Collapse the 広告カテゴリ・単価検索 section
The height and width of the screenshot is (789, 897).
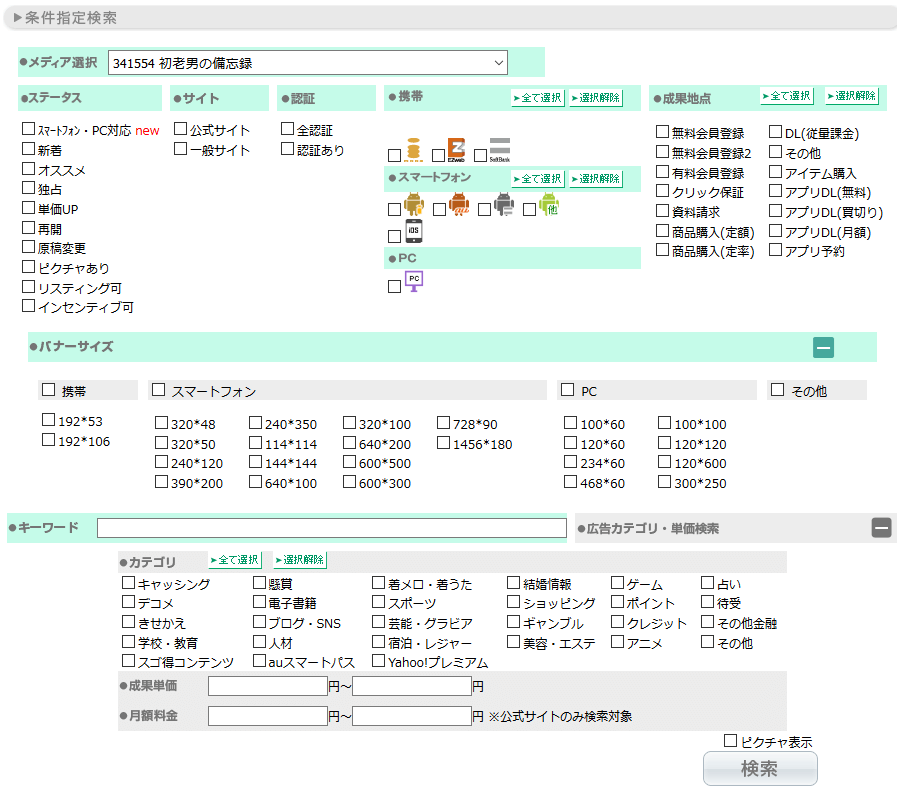pyautogui.click(x=882, y=528)
